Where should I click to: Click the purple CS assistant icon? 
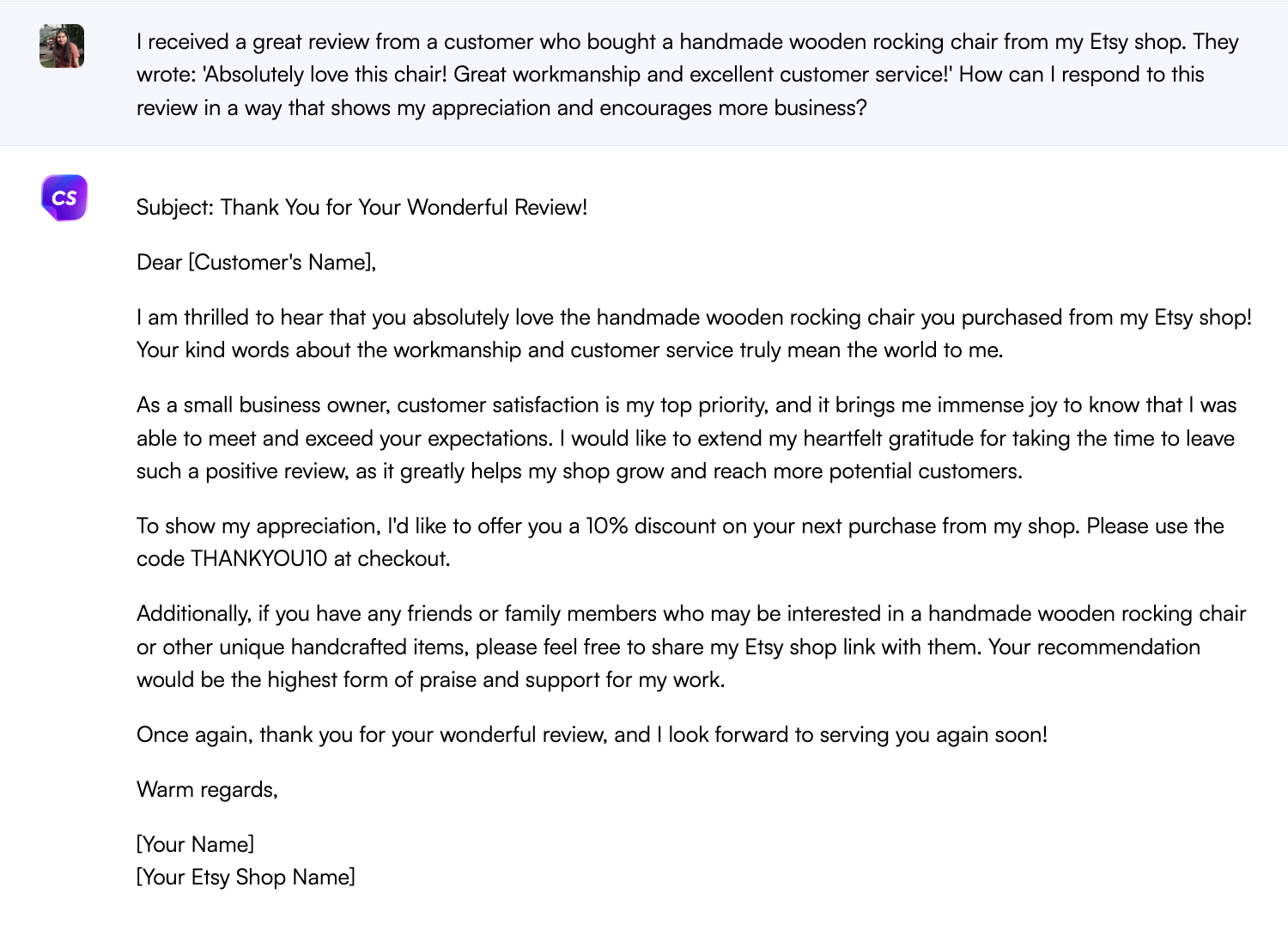[64, 198]
